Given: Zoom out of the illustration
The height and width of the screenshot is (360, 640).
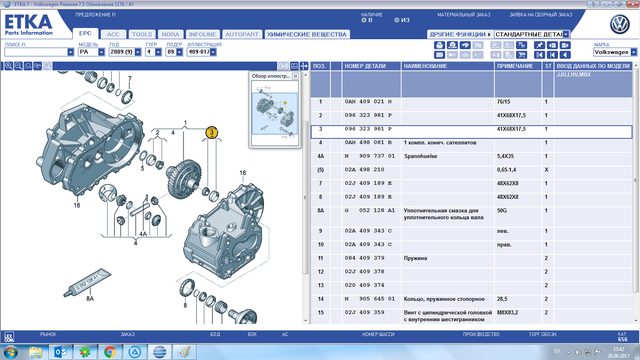Looking at the screenshot, I should click(x=18, y=66).
